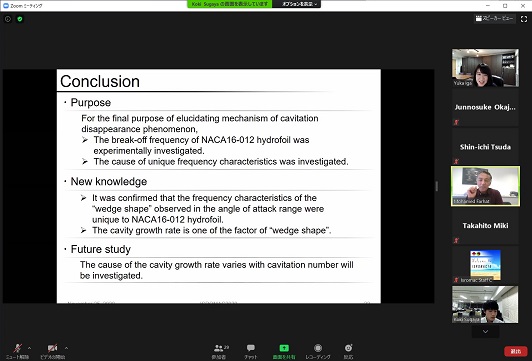This screenshot has height=361, width=532.
Task: Open the Reactions emoji menu
Action: point(348,348)
